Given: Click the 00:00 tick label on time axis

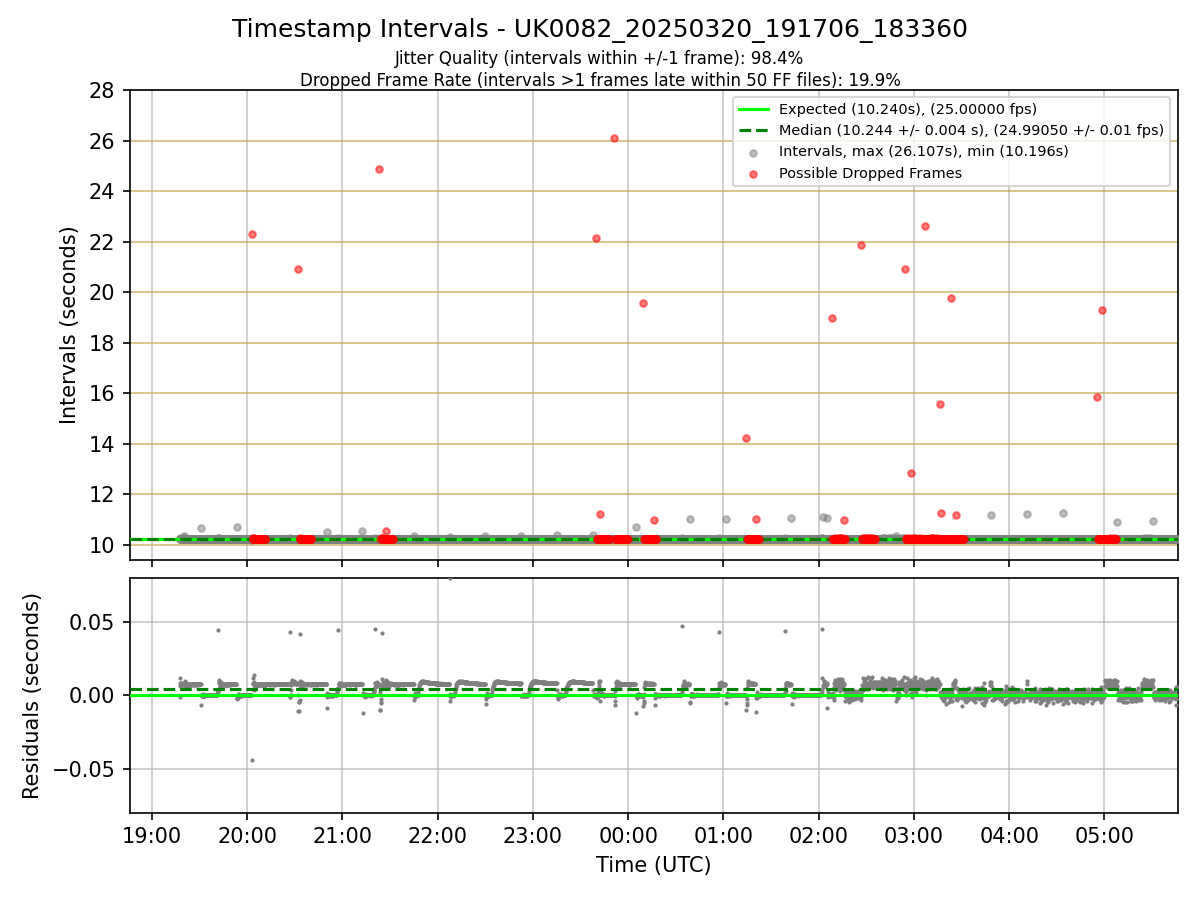Looking at the screenshot, I should click(x=628, y=835).
